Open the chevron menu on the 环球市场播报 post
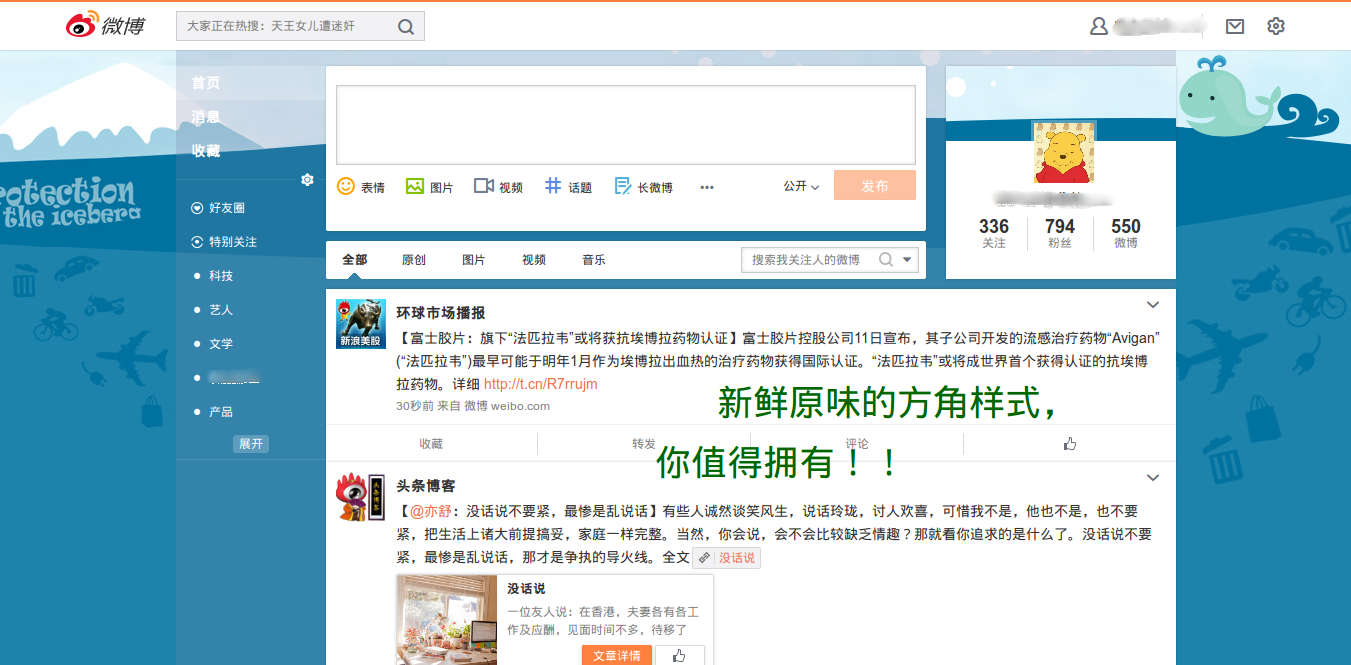Image resolution: width=1351 pixels, height=665 pixels. [1153, 304]
